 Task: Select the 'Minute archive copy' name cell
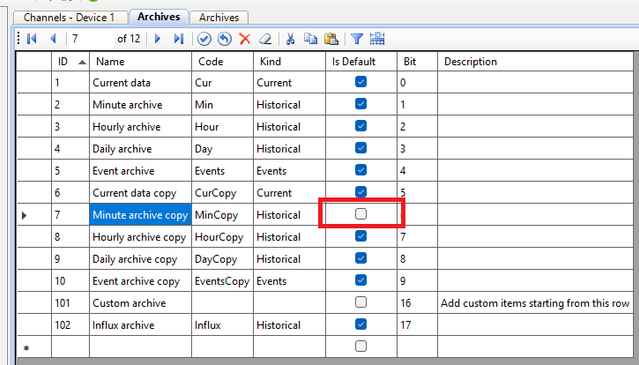point(141,215)
